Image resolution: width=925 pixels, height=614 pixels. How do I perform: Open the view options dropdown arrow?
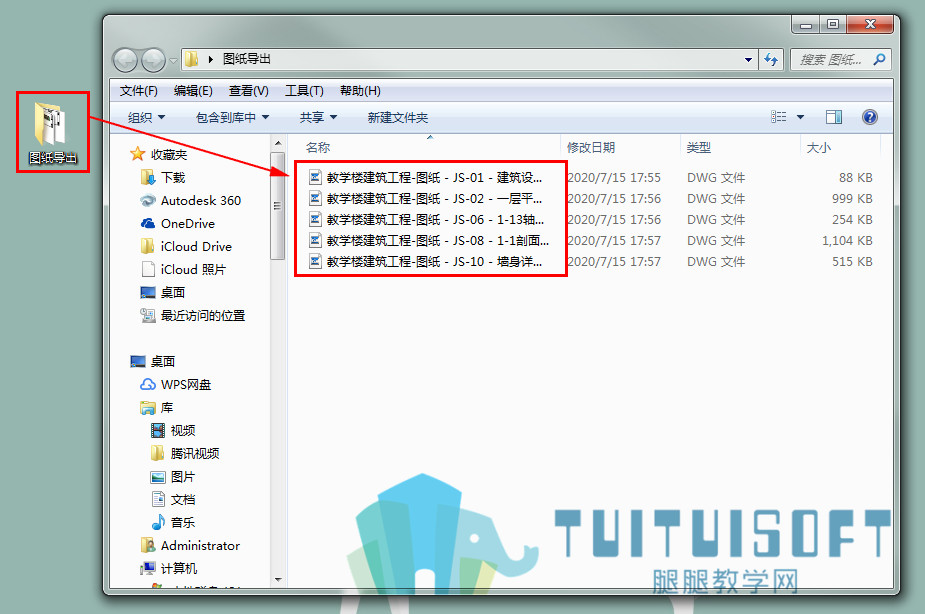click(801, 117)
